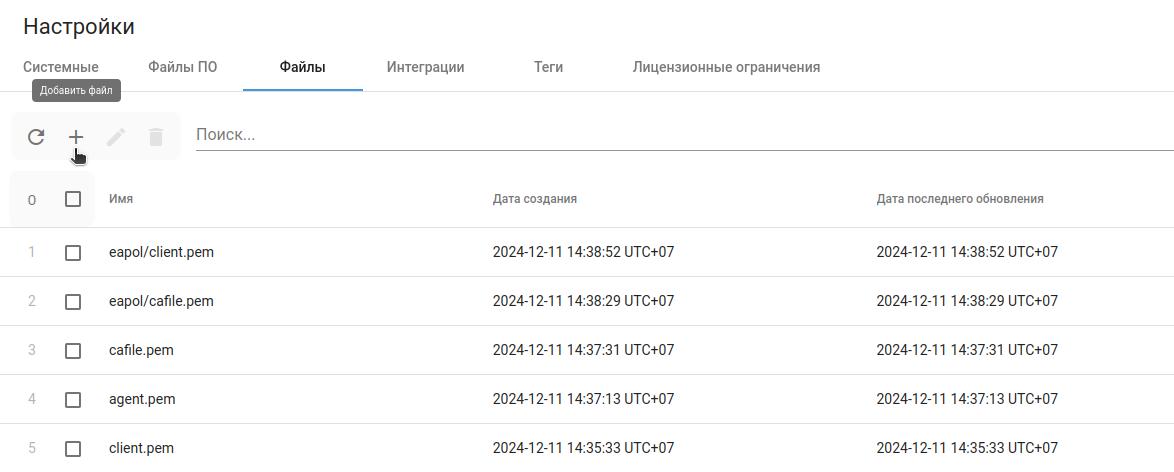The image size is (1174, 472).
Task: Go to the Интеграции tab
Action: tap(425, 68)
